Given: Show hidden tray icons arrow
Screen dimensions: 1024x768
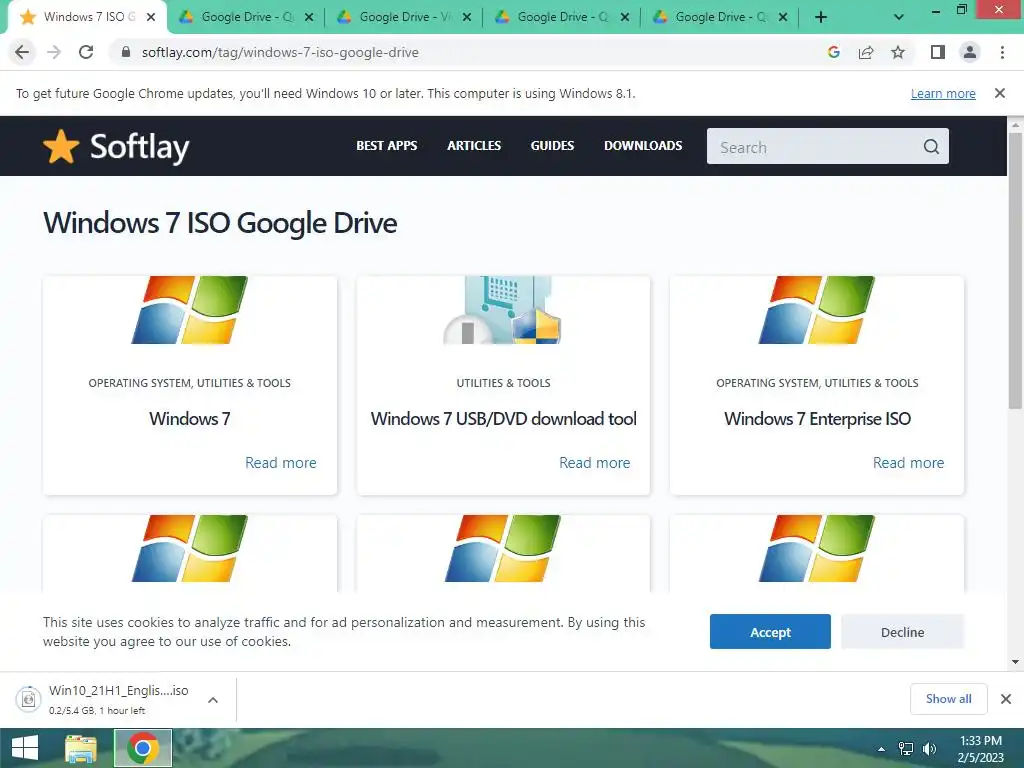Looking at the screenshot, I should coord(882,749).
